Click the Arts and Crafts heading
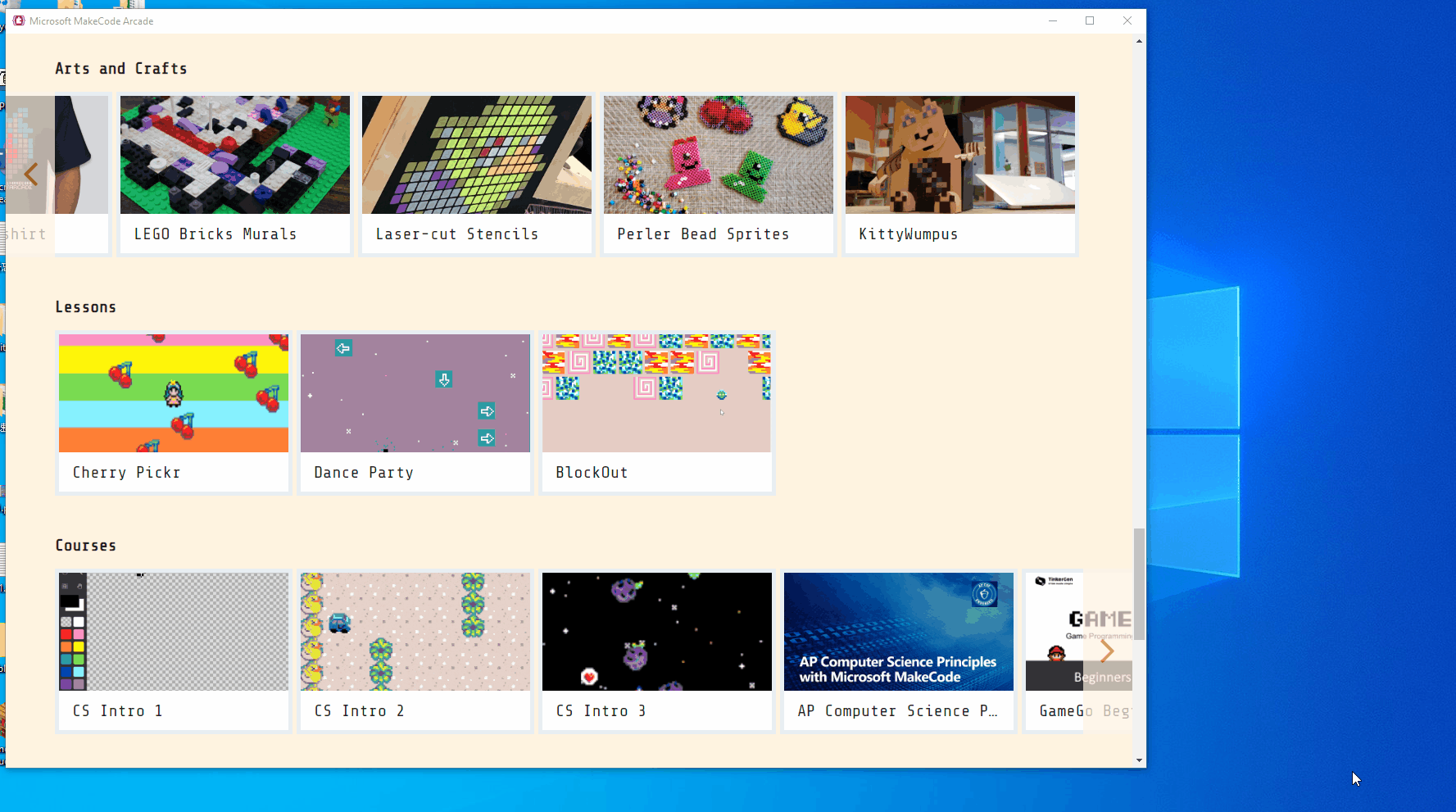Screen dimensions: 1456x812 click(121, 69)
